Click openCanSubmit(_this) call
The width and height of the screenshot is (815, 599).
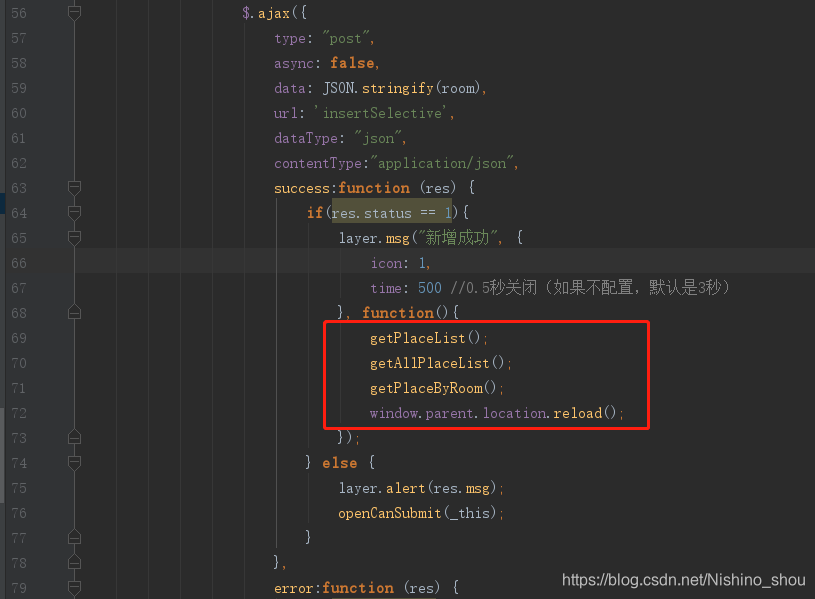[417, 513]
